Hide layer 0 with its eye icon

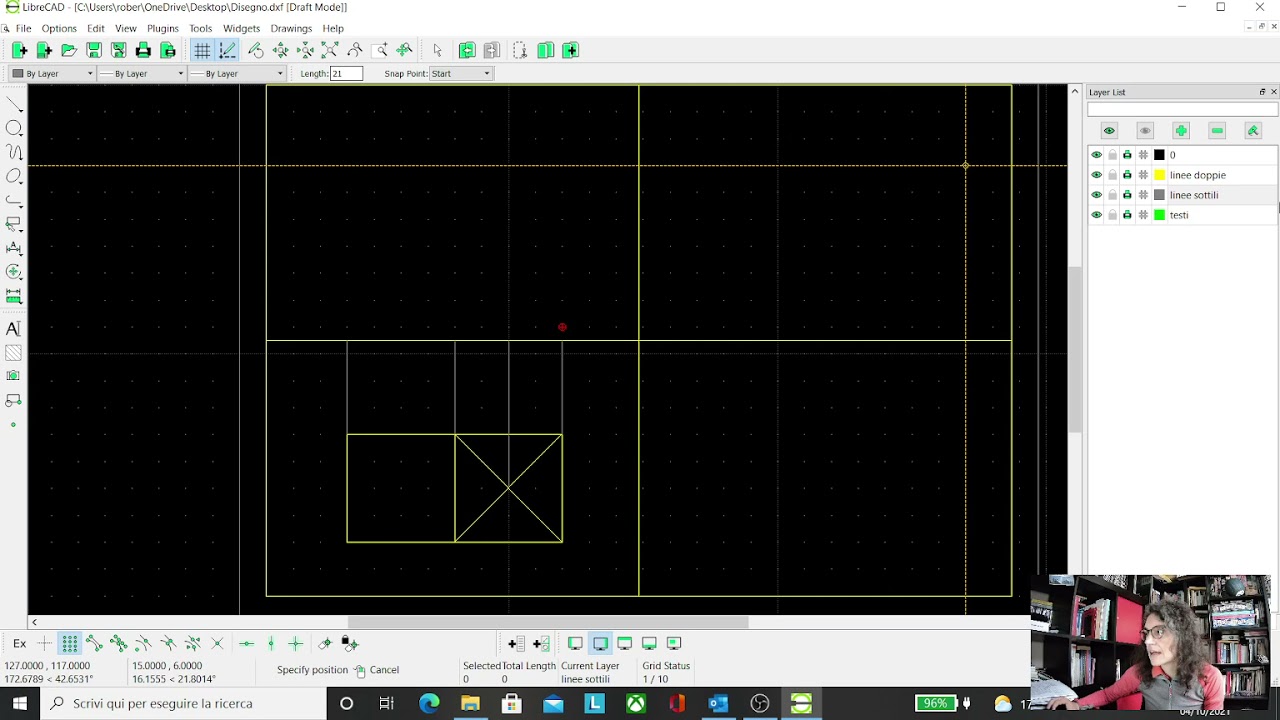click(1097, 155)
